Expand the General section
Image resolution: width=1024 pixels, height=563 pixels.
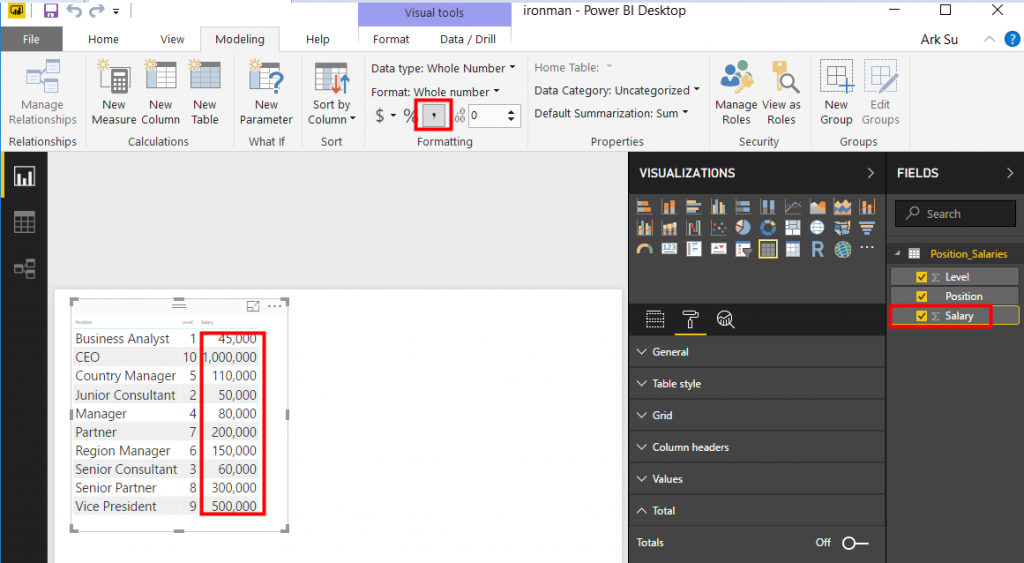coord(757,351)
